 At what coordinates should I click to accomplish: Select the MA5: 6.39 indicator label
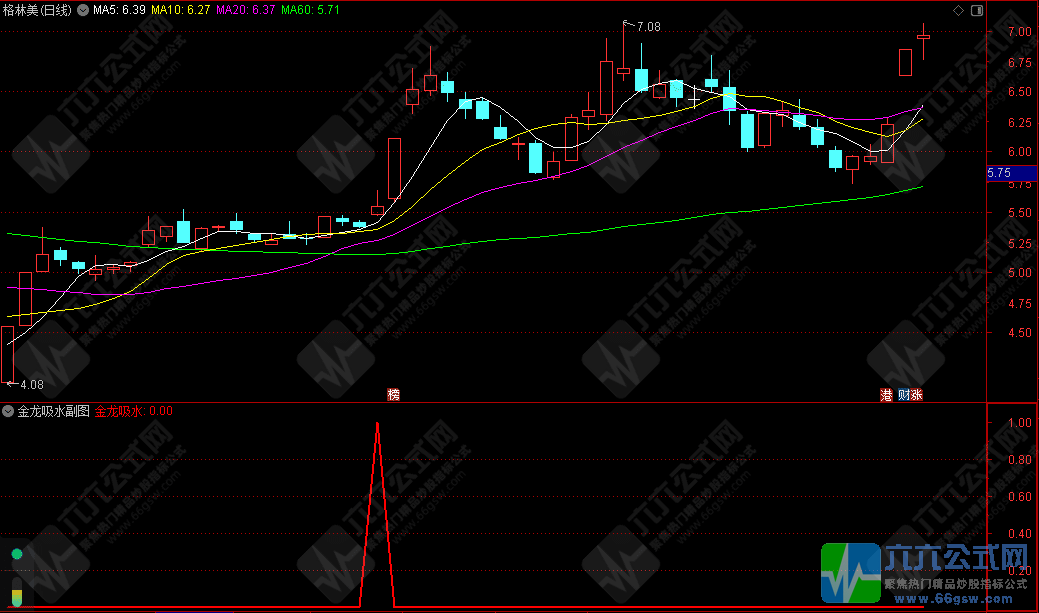coord(119,10)
